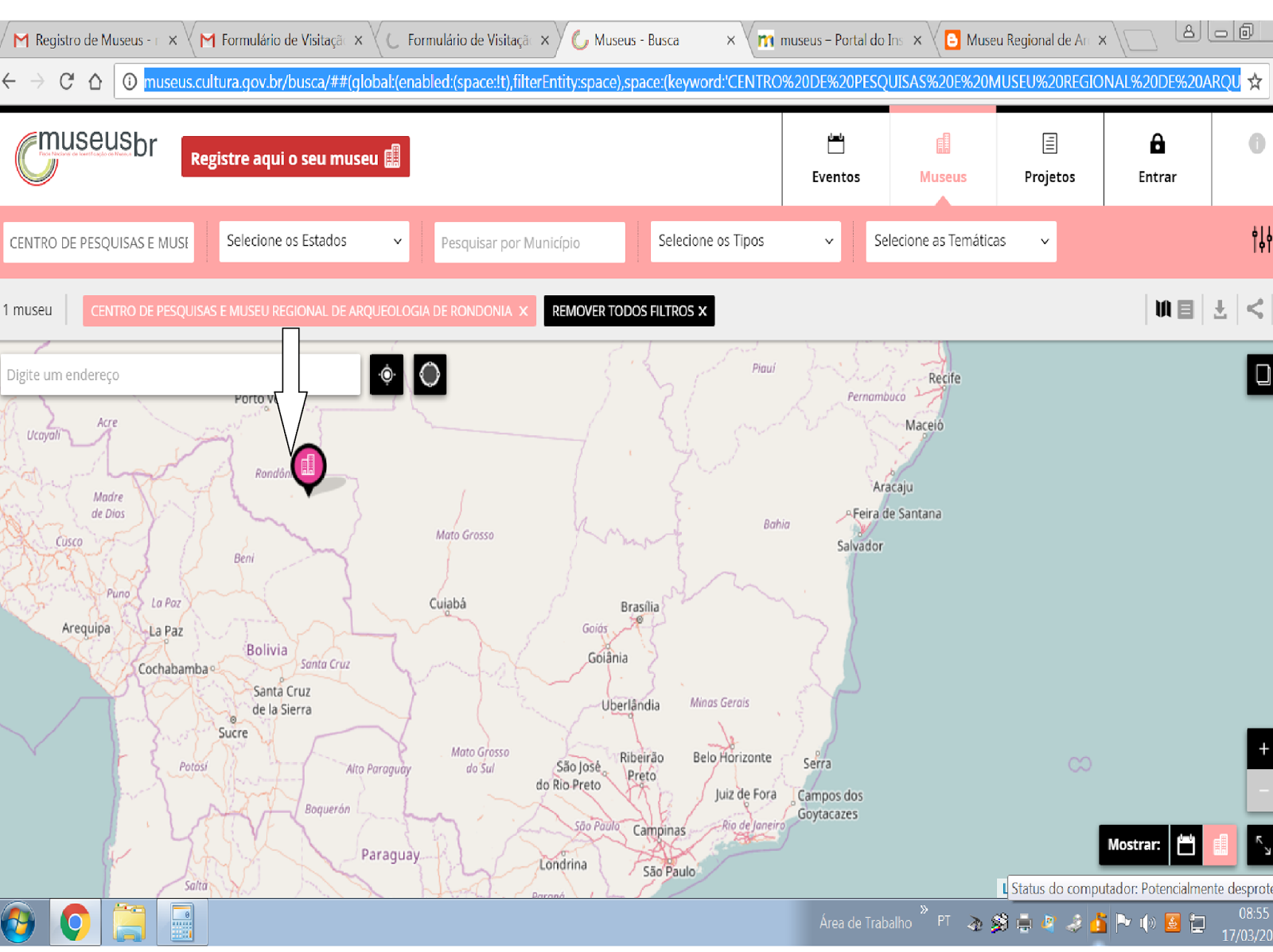Viewport: 1273px width, 952px height.
Task: Switch to map view icon
Action: point(1163,309)
